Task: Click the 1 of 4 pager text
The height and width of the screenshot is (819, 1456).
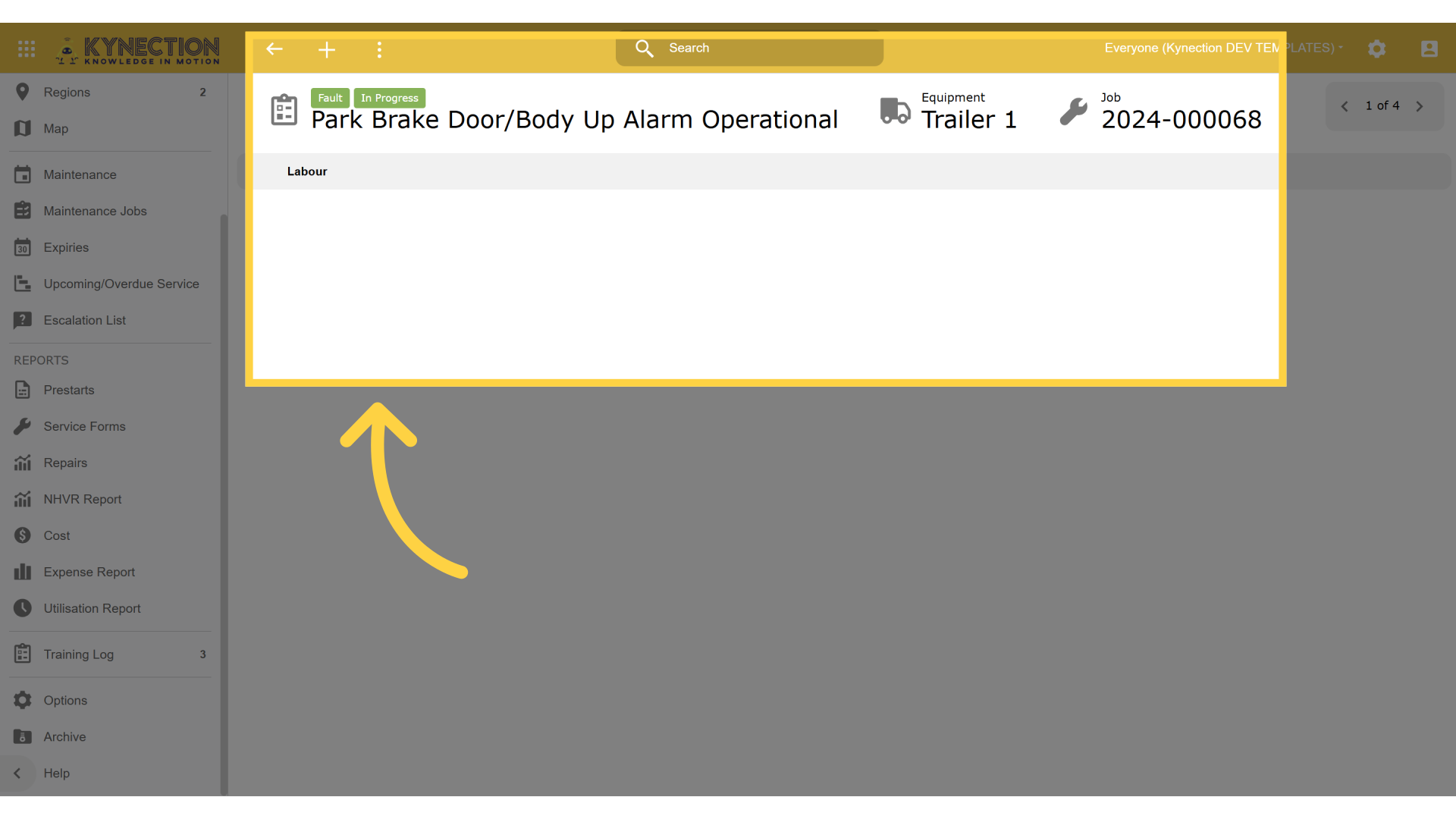Action: point(1382,105)
